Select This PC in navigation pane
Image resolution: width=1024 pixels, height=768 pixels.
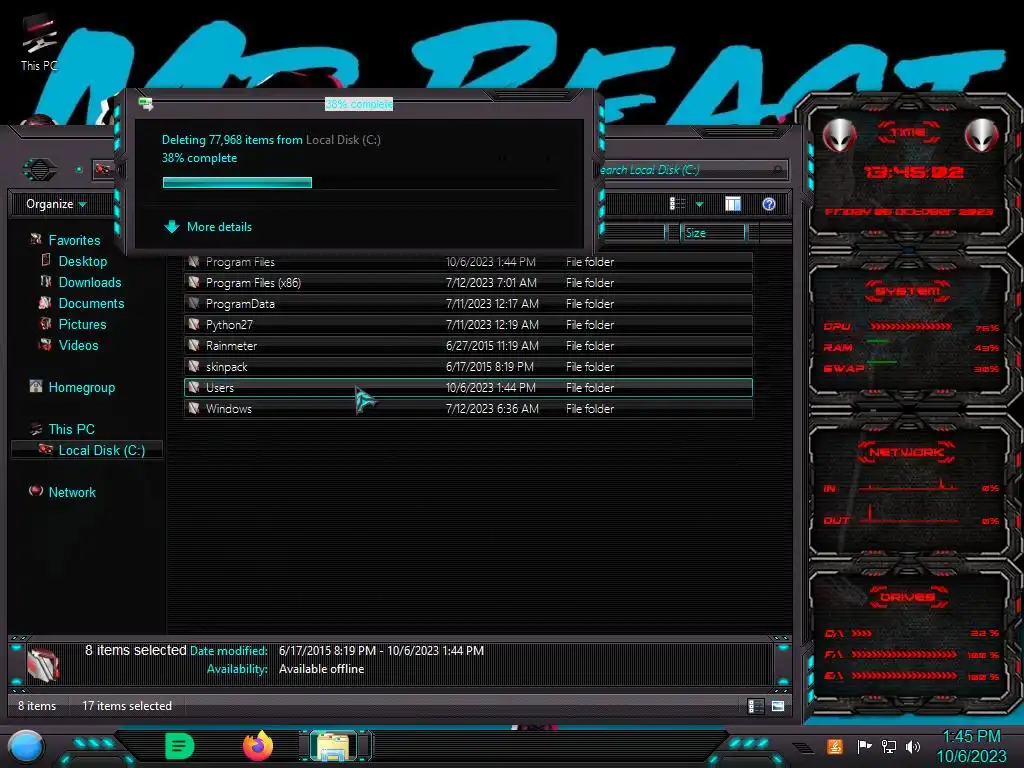point(71,429)
